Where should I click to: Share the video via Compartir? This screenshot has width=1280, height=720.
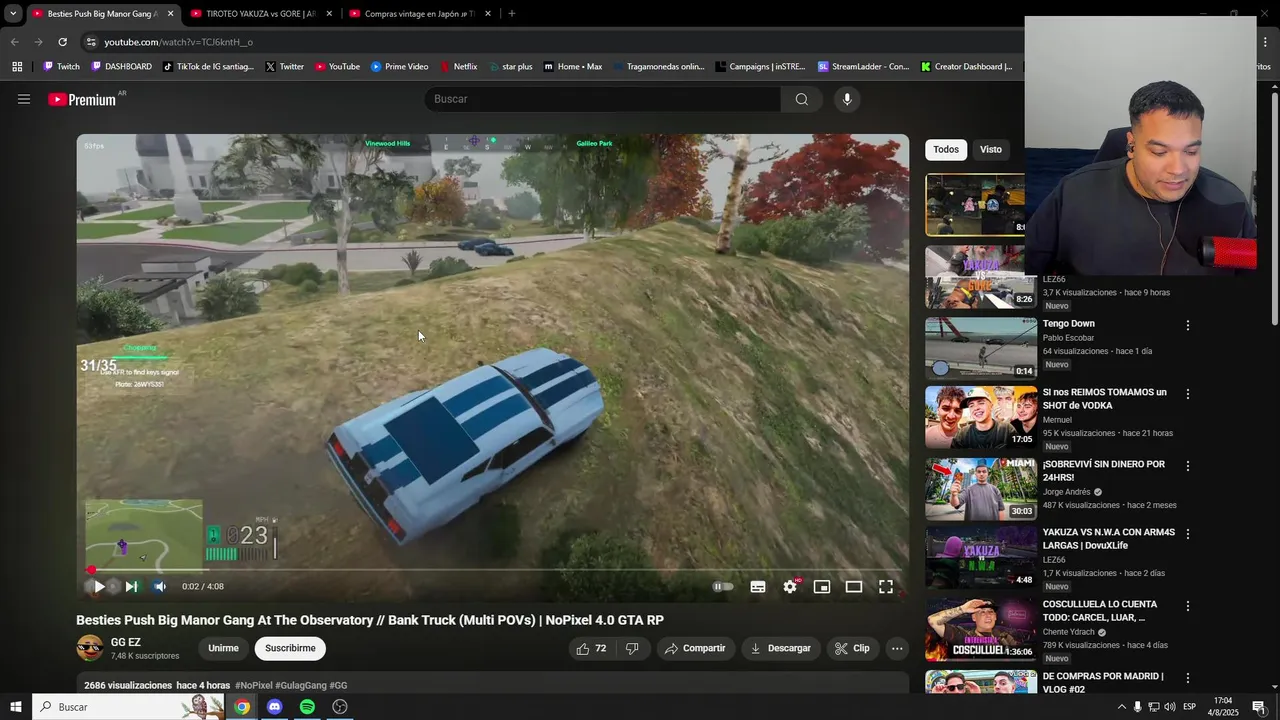pyautogui.click(x=695, y=648)
